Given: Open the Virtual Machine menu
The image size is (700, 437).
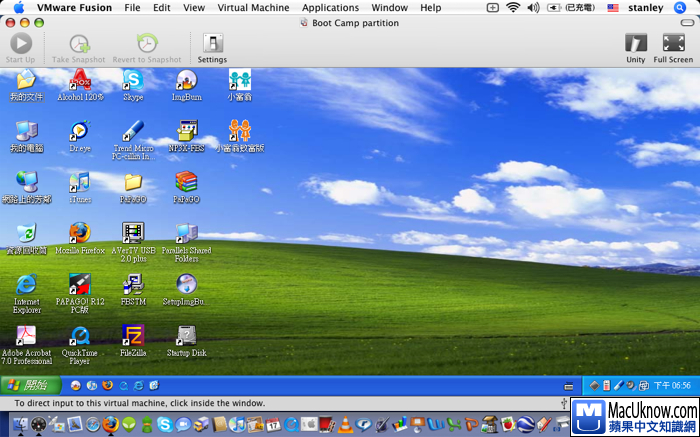Looking at the screenshot, I should (x=253, y=7).
